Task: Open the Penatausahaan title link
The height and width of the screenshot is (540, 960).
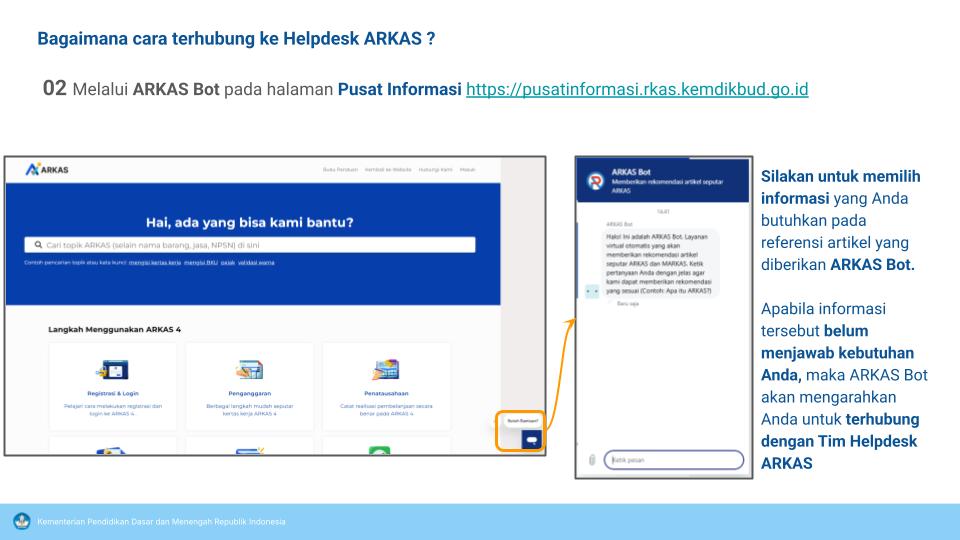Action: pyautogui.click(x=386, y=394)
